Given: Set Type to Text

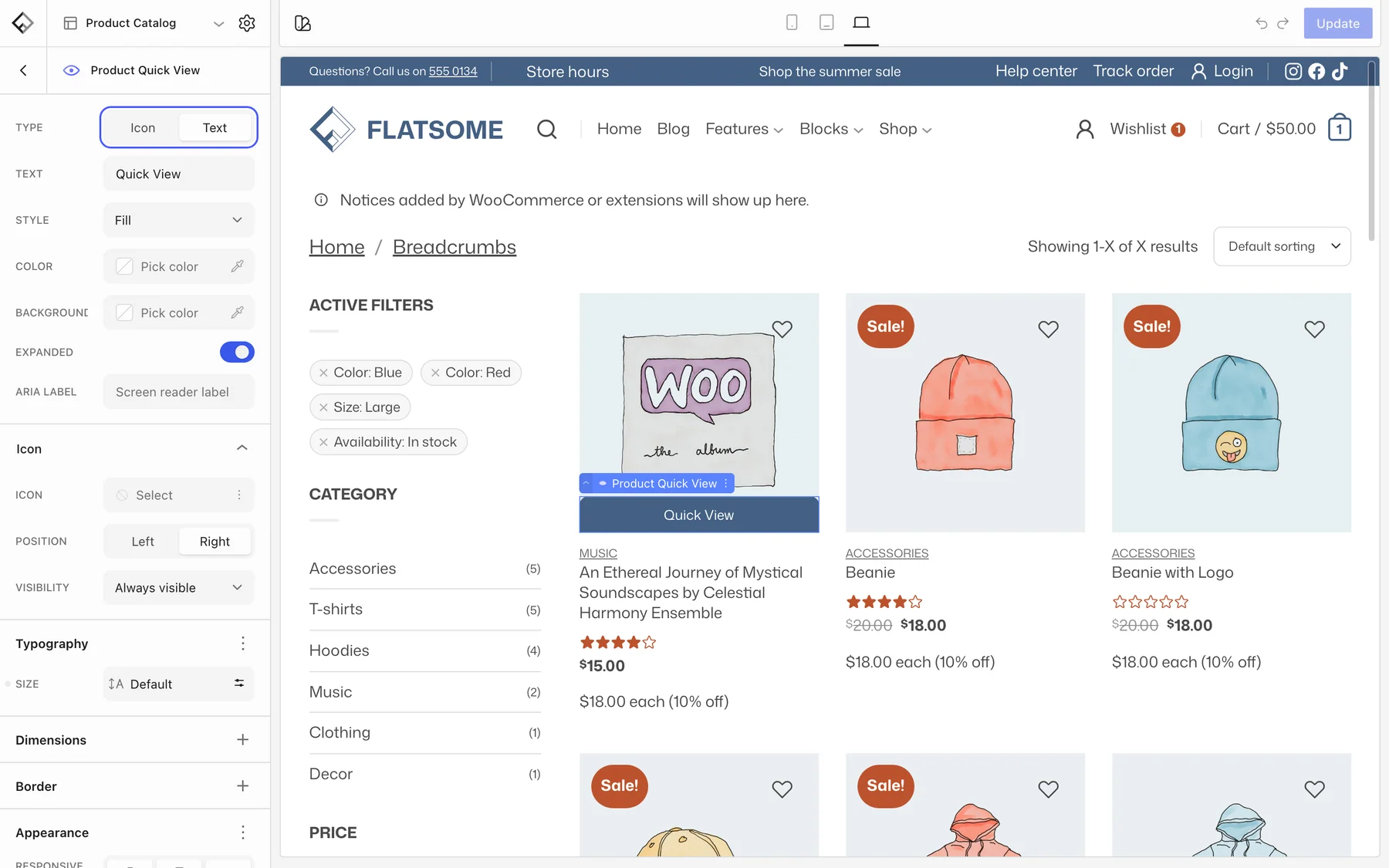Looking at the screenshot, I should click(215, 127).
